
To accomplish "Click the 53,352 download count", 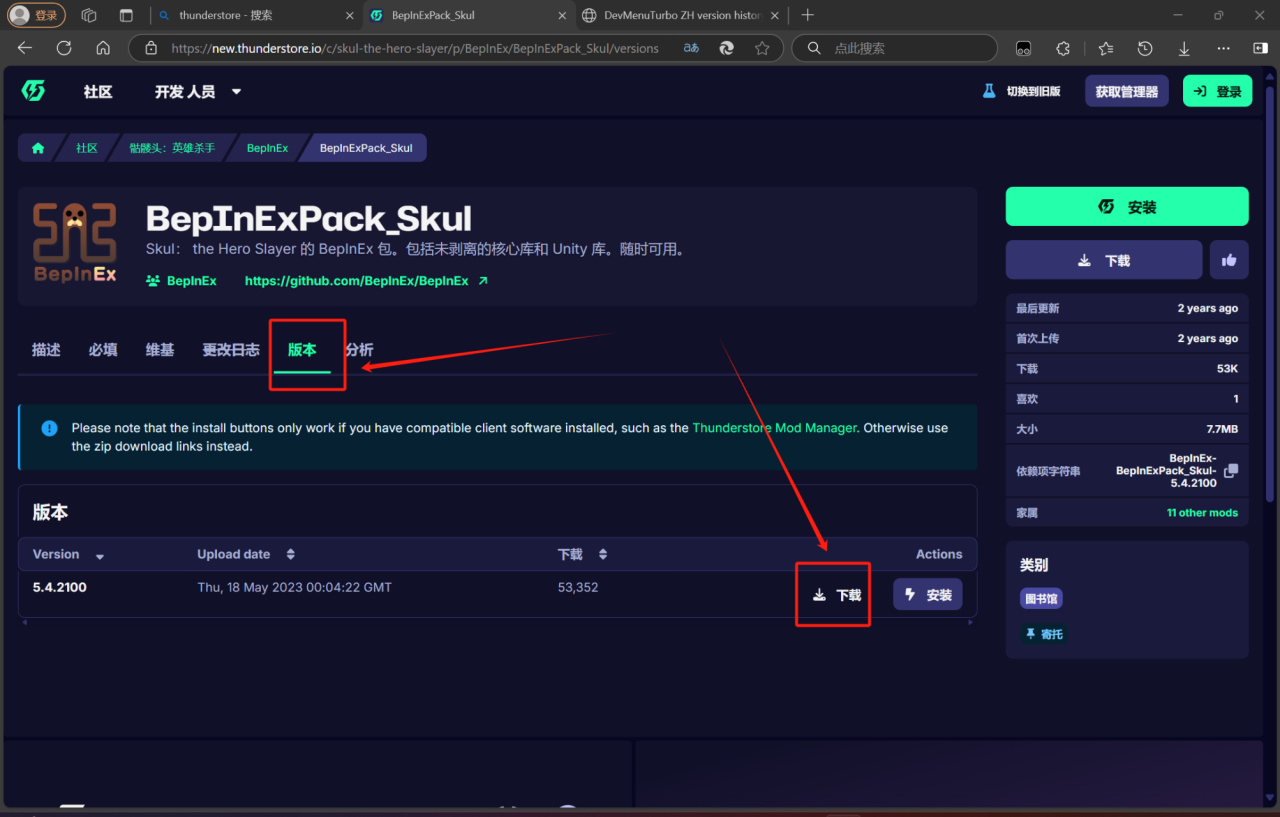I will pos(578,587).
